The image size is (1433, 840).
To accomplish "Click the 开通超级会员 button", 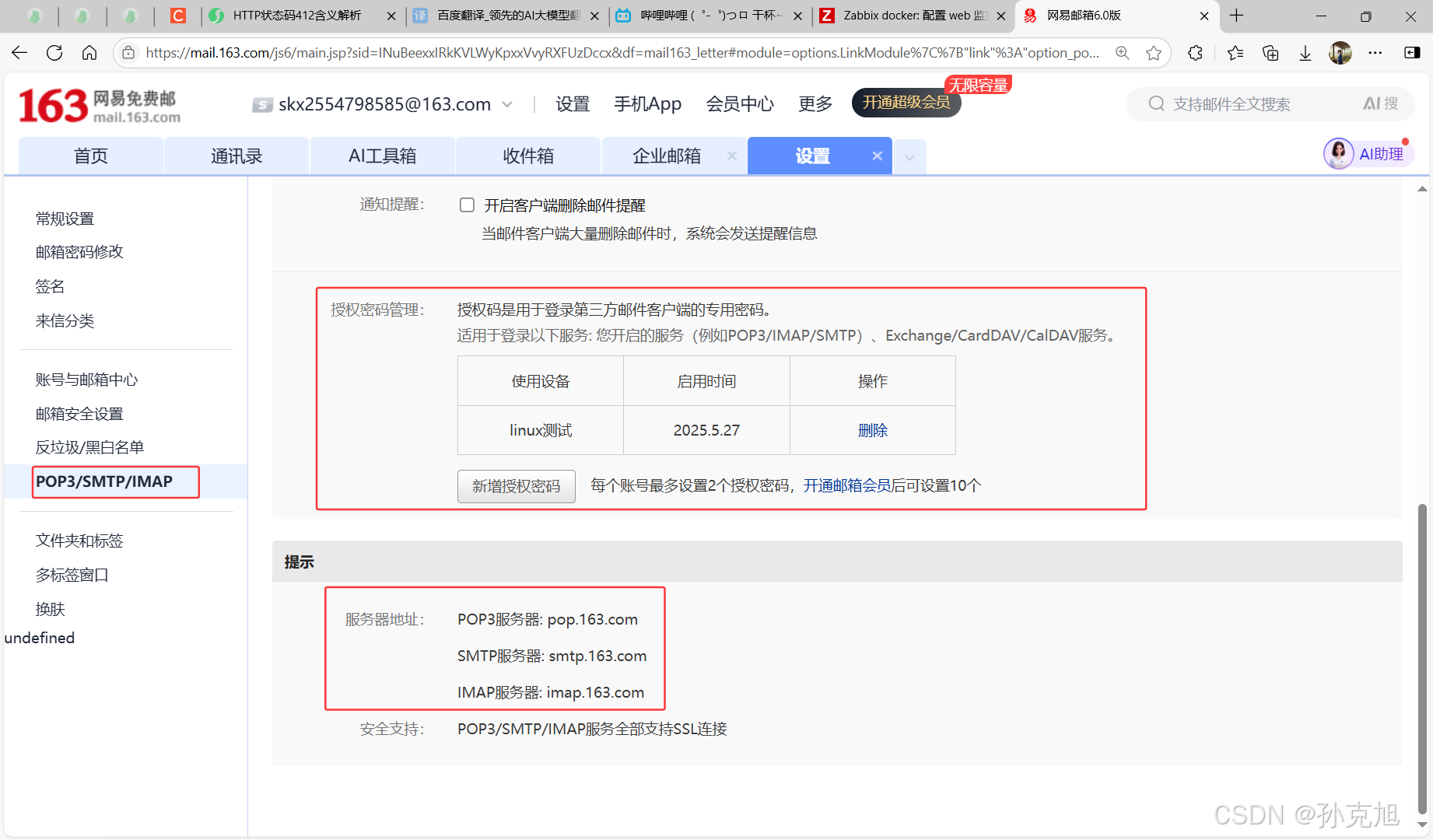I will pyautogui.click(x=906, y=103).
